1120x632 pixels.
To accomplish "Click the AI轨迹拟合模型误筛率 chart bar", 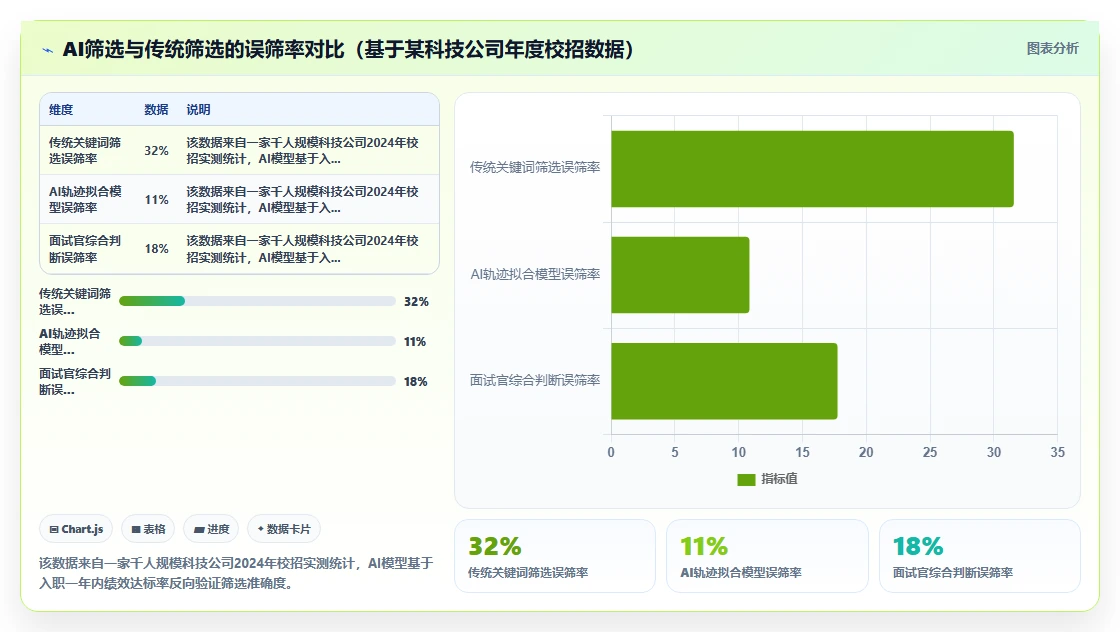I will (680, 275).
